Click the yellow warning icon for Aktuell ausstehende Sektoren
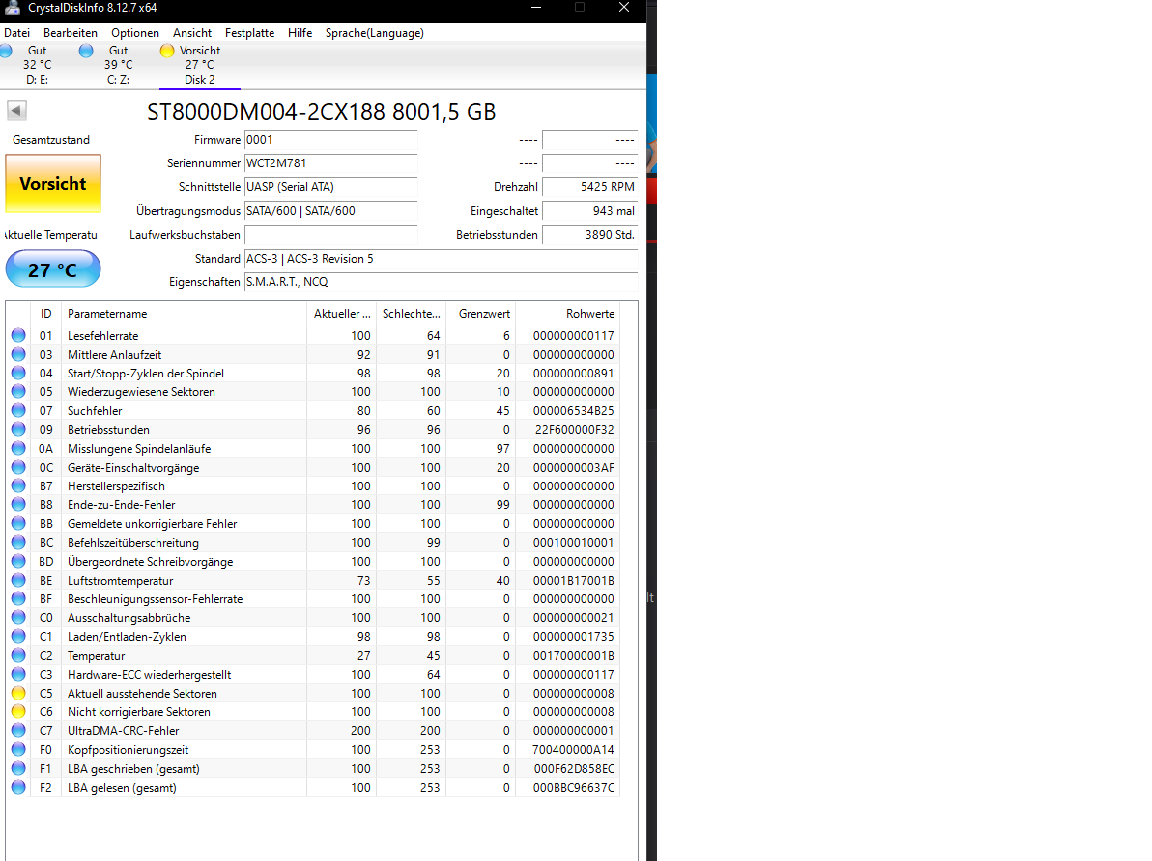The height and width of the screenshot is (861, 1152). pyautogui.click(x=18, y=694)
